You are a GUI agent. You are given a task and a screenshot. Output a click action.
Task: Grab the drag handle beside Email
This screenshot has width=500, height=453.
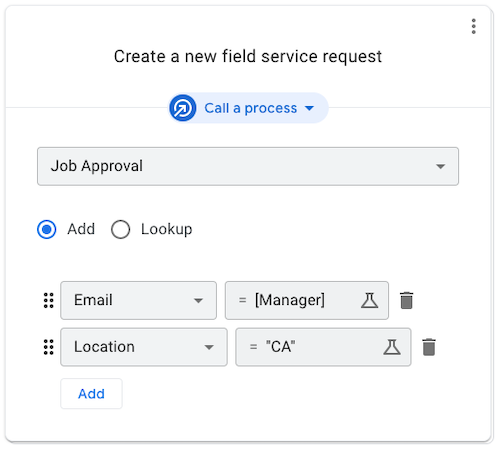(49, 300)
